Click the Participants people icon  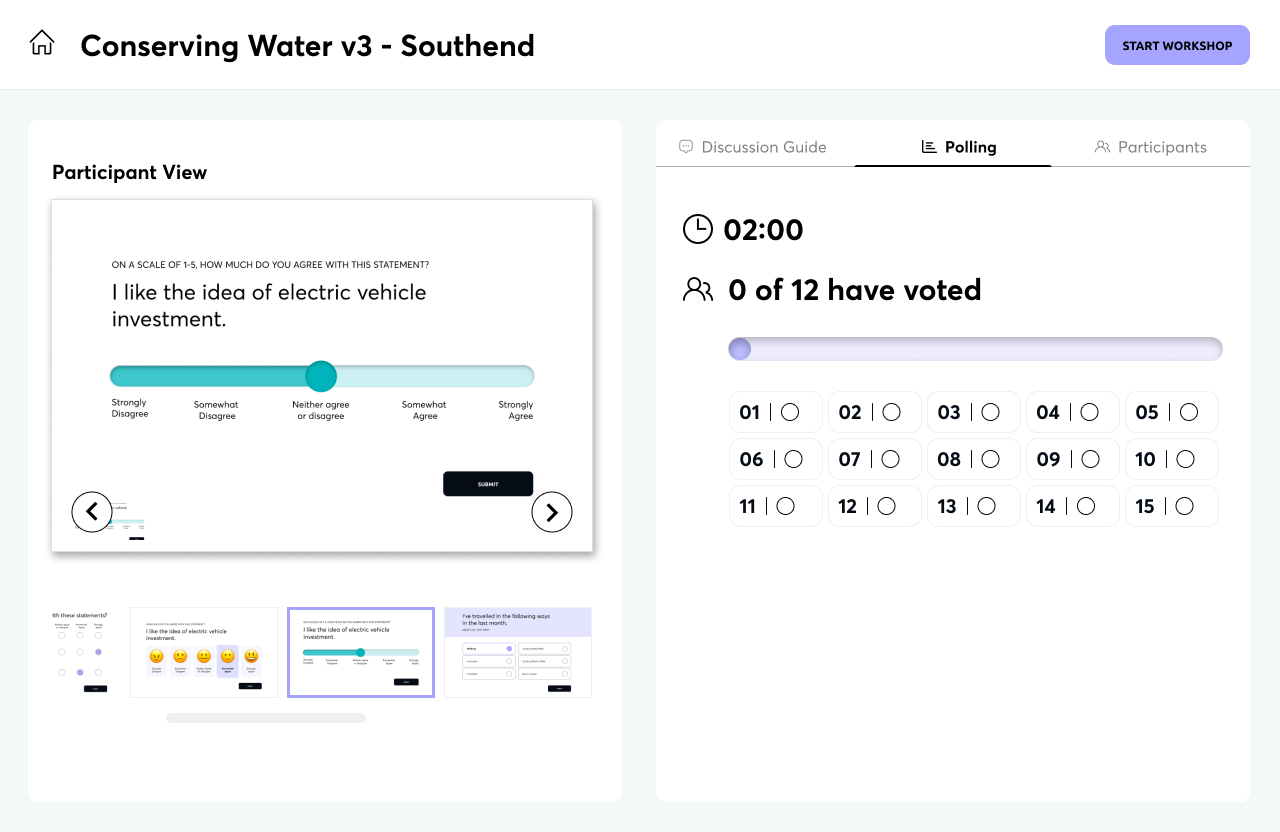click(x=1102, y=147)
